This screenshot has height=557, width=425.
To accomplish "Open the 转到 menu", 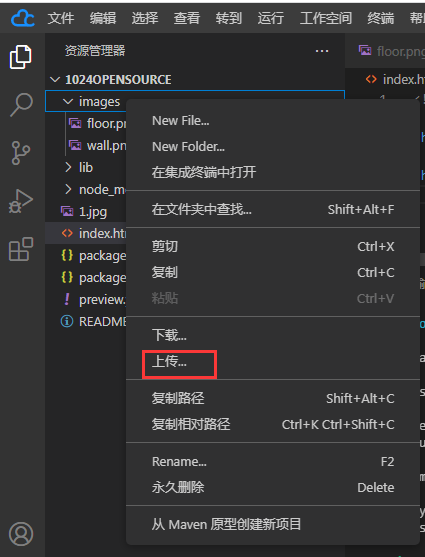I will tap(228, 18).
